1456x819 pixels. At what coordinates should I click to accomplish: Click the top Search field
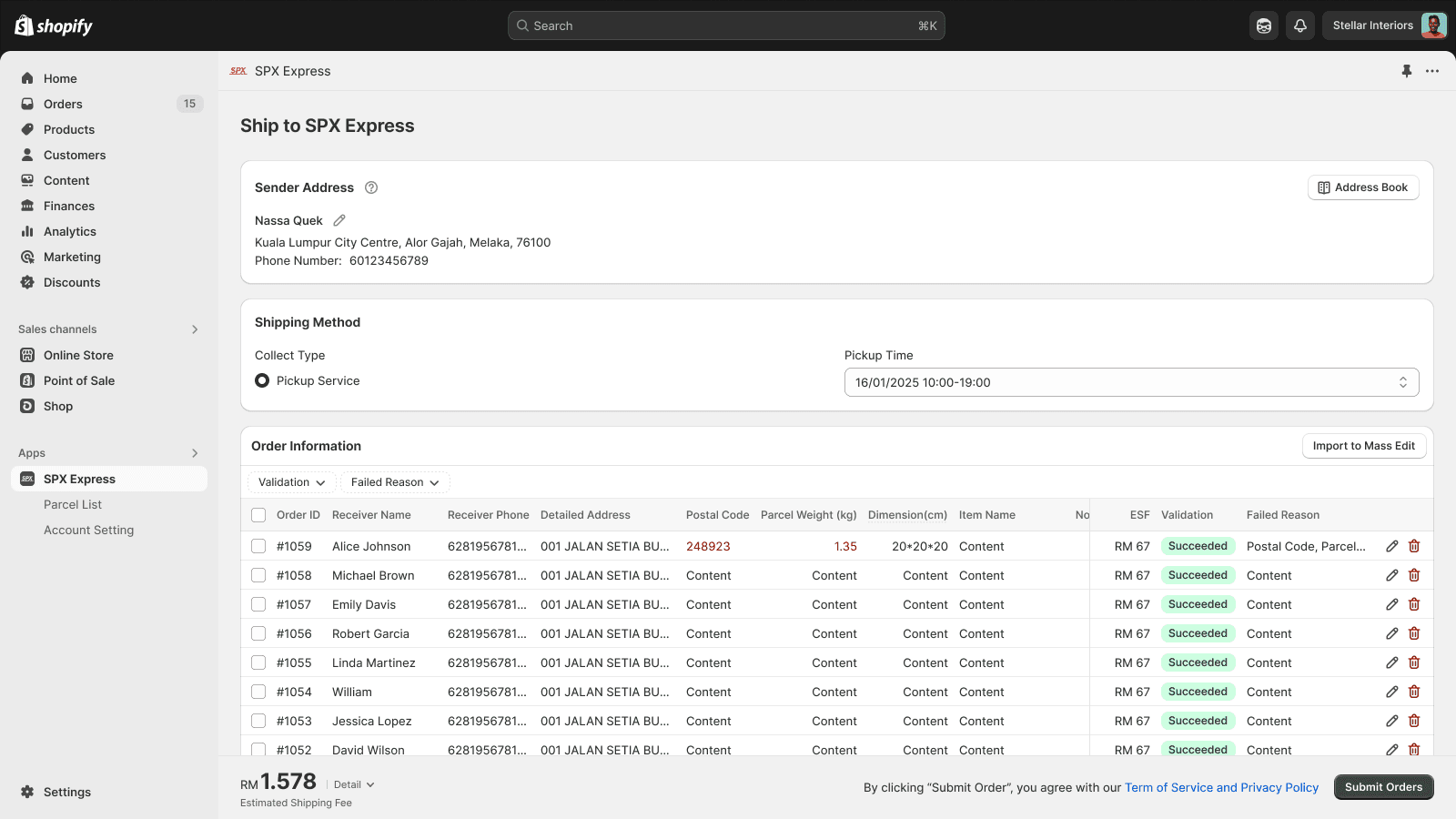click(x=726, y=25)
